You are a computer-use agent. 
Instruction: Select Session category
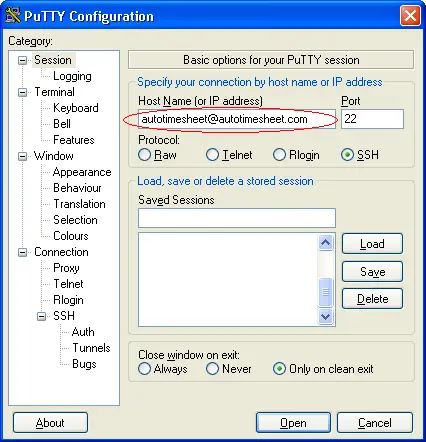(x=53, y=60)
